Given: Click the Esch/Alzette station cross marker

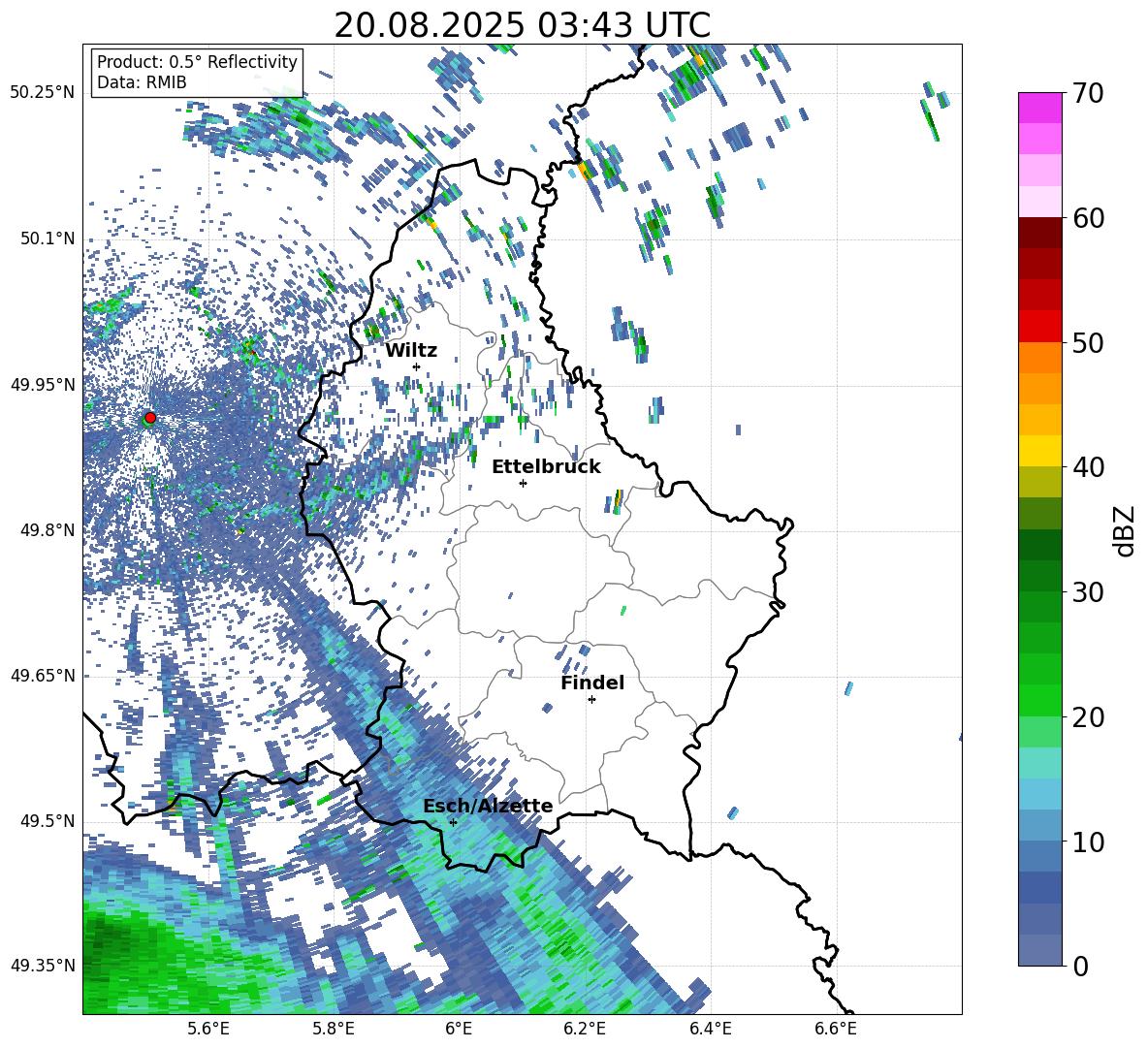Looking at the screenshot, I should (x=453, y=822).
